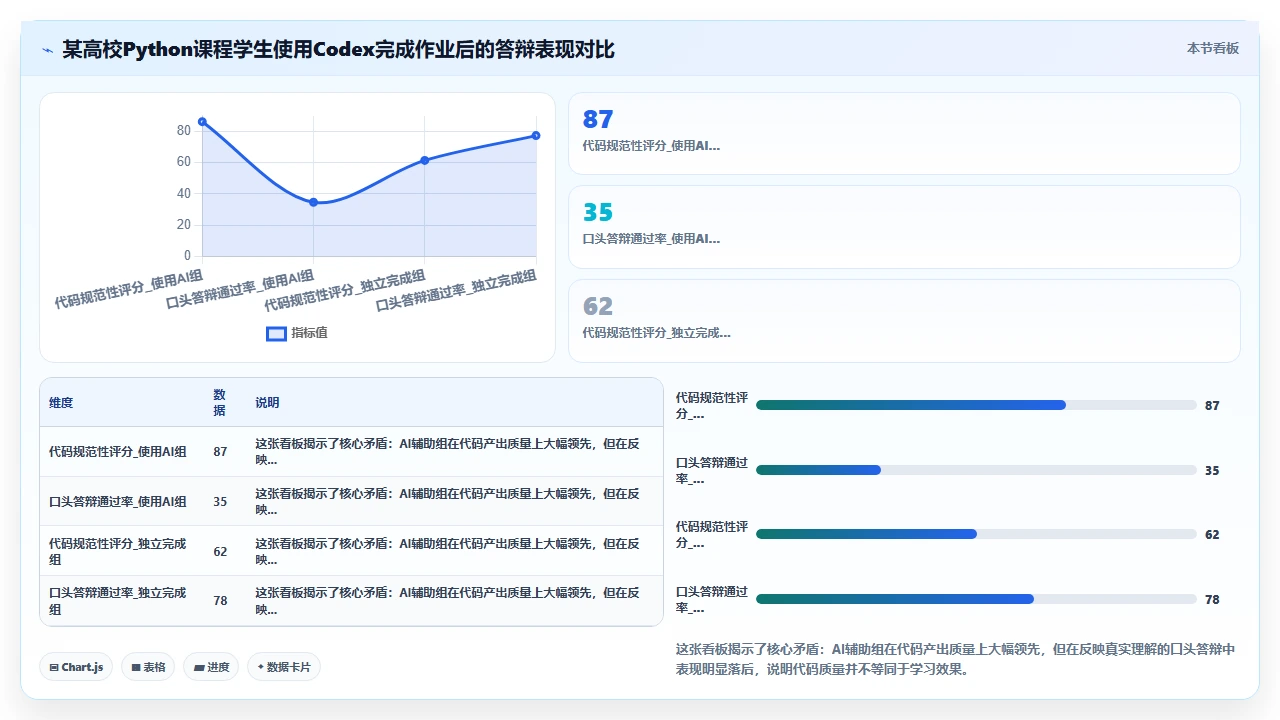This screenshot has width=1280, height=720.
Task: Click the 本节看板 label in header
Action: 1213,48
